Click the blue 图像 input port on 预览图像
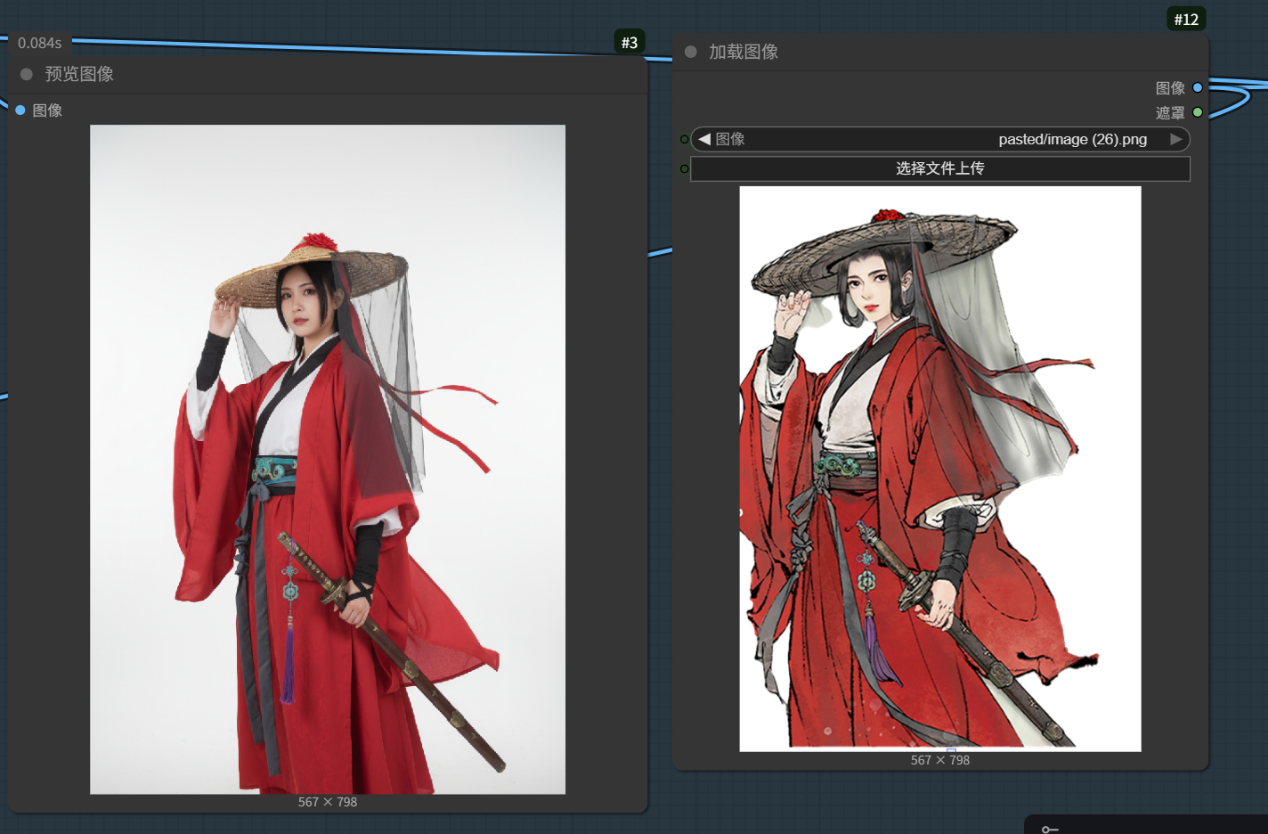 [20, 110]
